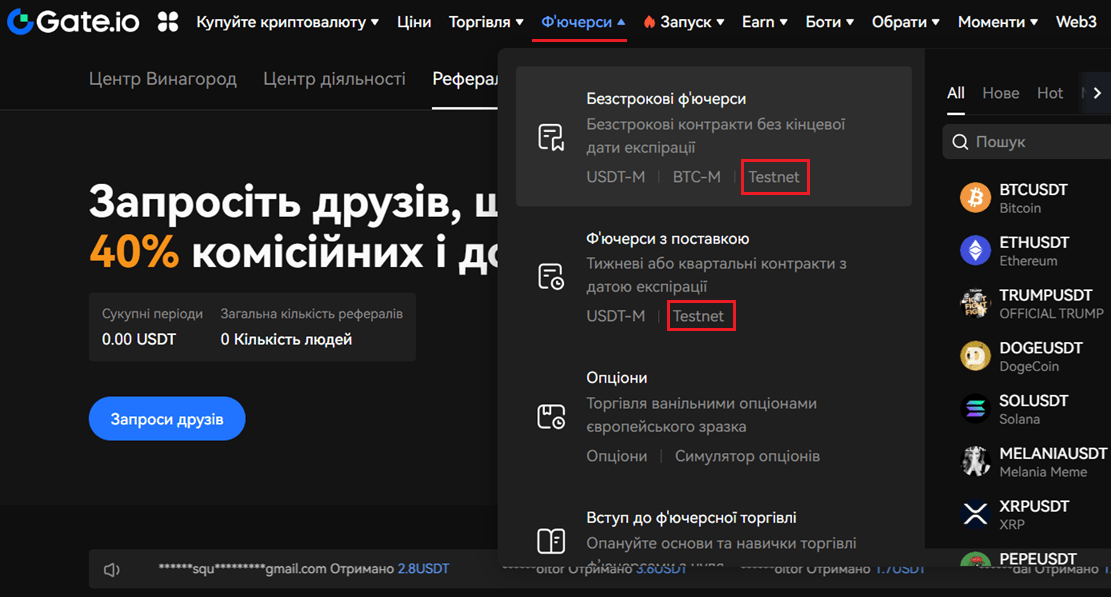Click the perpetual futures document icon
Viewport: 1111px width, 597px height.
pos(551,137)
